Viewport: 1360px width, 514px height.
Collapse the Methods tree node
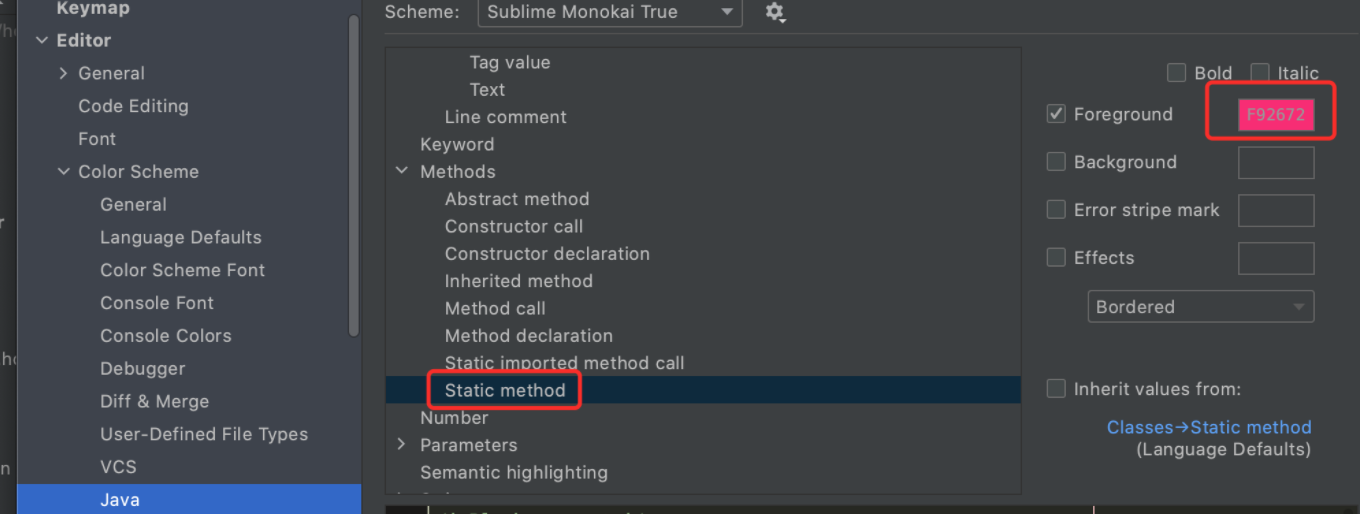(x=402, y=171)
